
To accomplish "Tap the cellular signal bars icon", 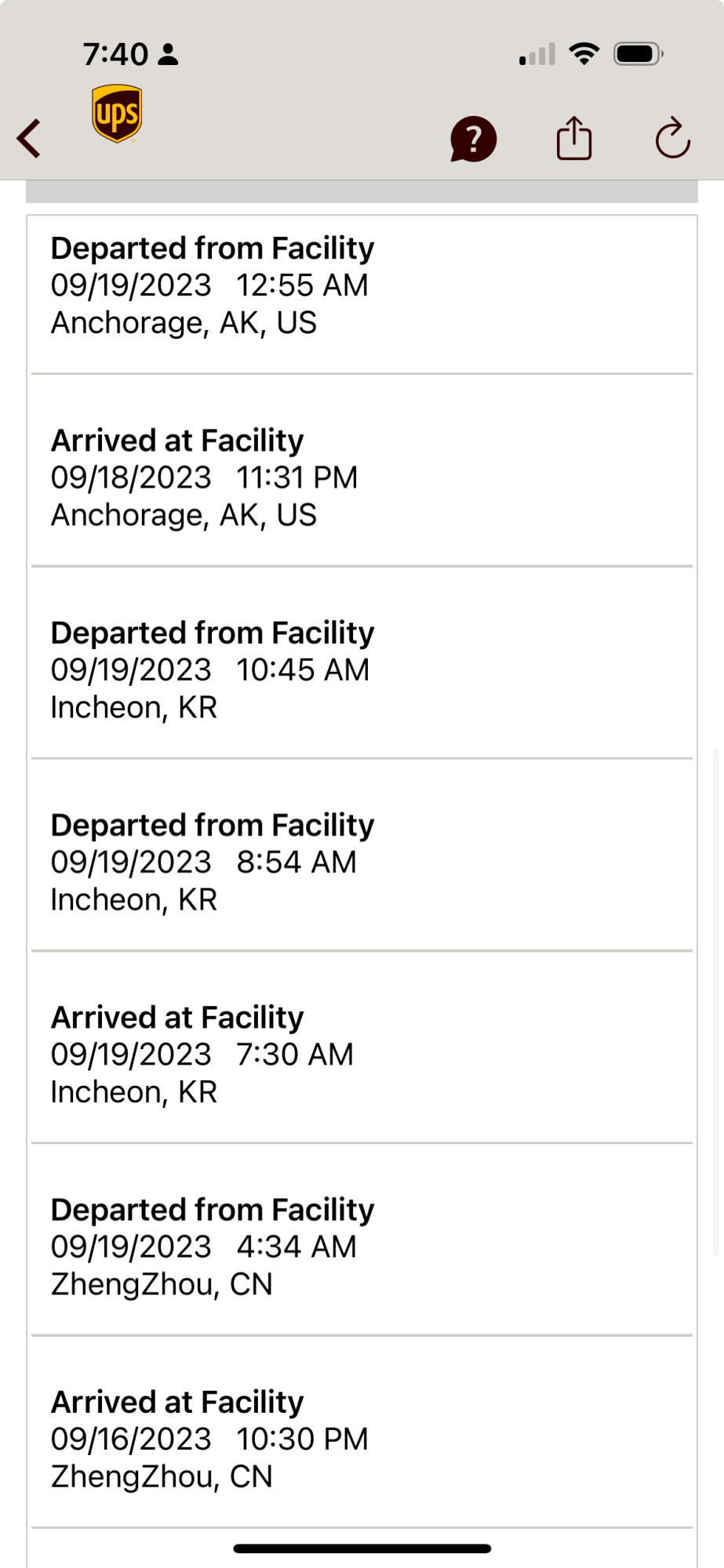I will (x=537, y=54).
